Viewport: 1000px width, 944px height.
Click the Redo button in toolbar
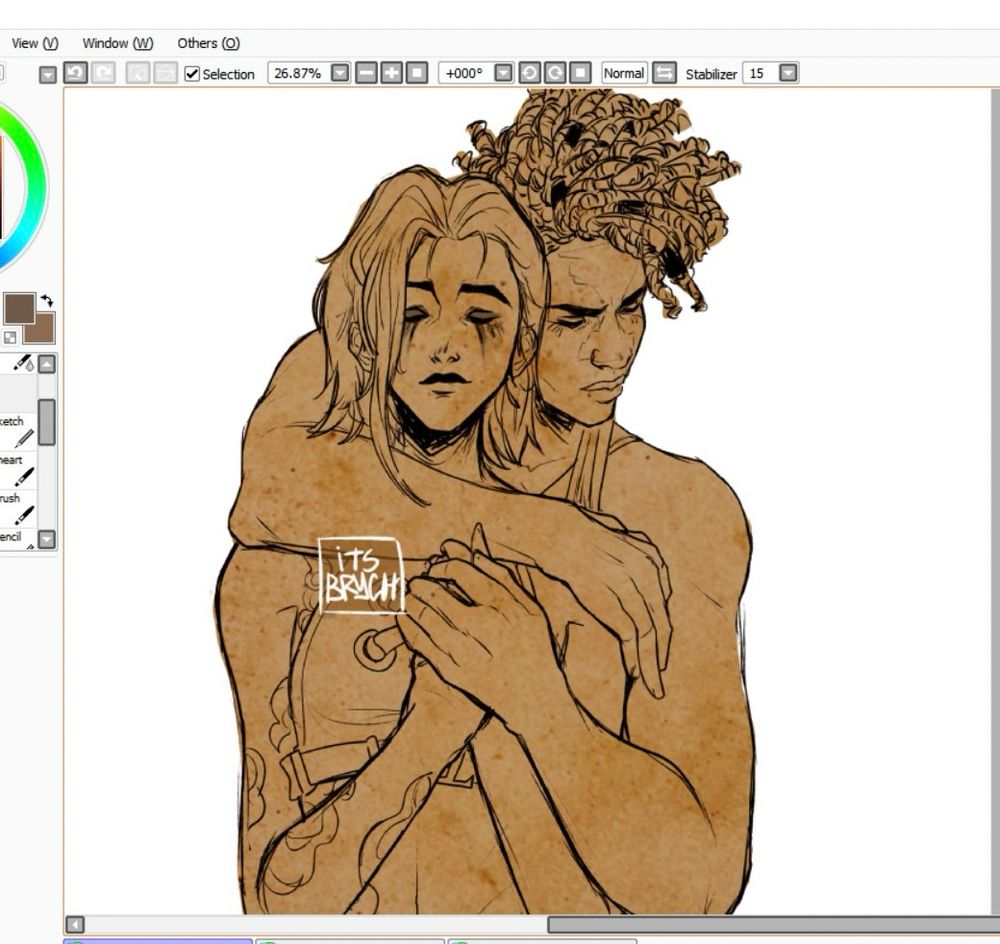point(103,73)
